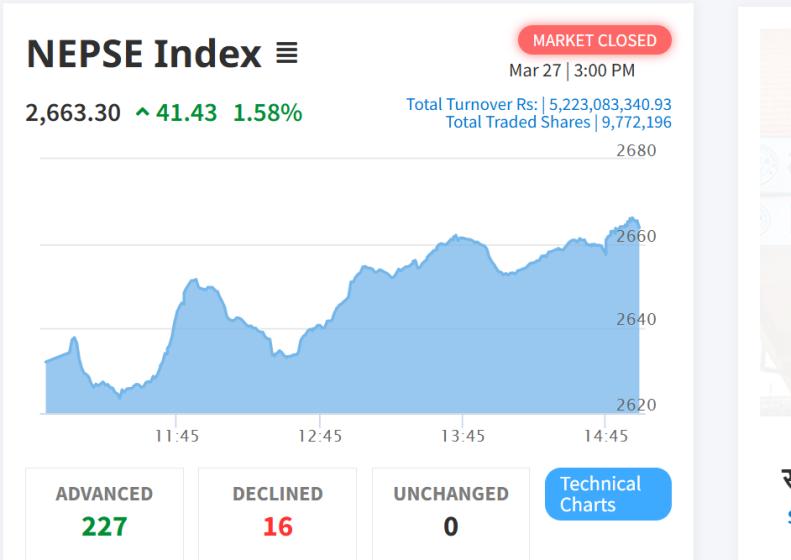Click the 12:45 time marker on chart

tap(321, 436)
